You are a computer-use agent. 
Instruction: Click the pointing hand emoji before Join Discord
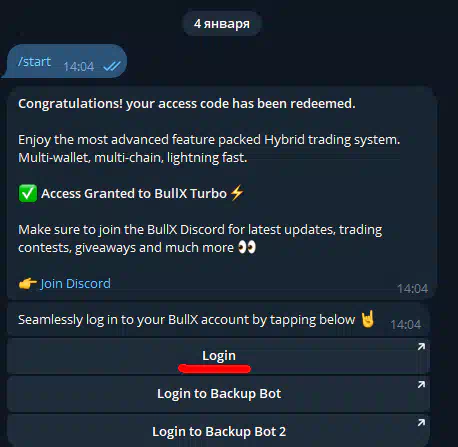pos(28,284)
